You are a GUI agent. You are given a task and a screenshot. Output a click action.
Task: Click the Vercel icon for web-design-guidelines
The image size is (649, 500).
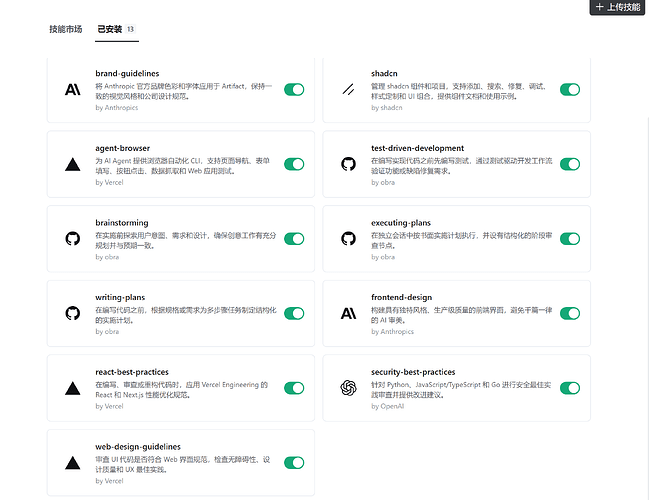(72, 463)
